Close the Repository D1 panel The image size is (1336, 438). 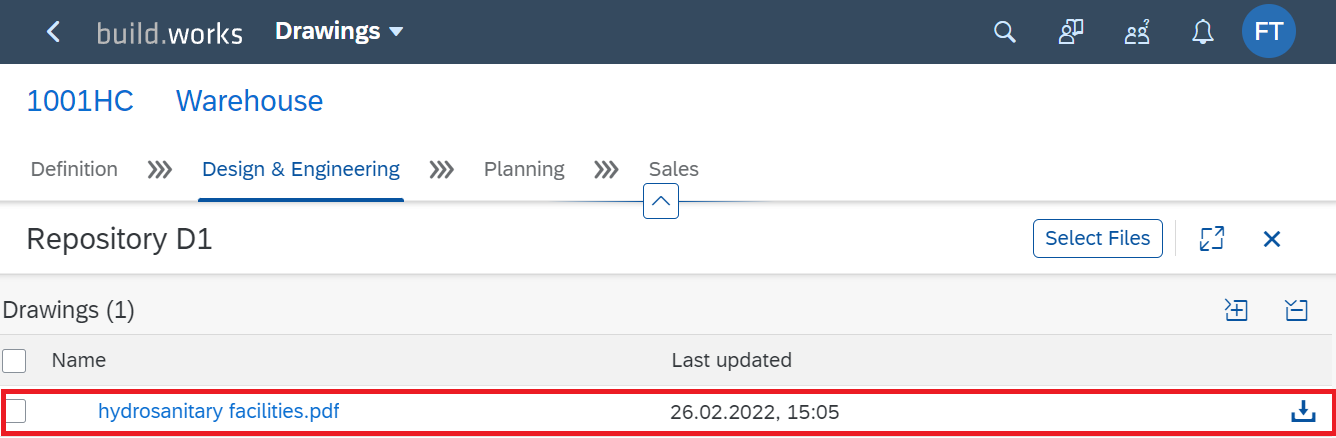[1272, 239]
